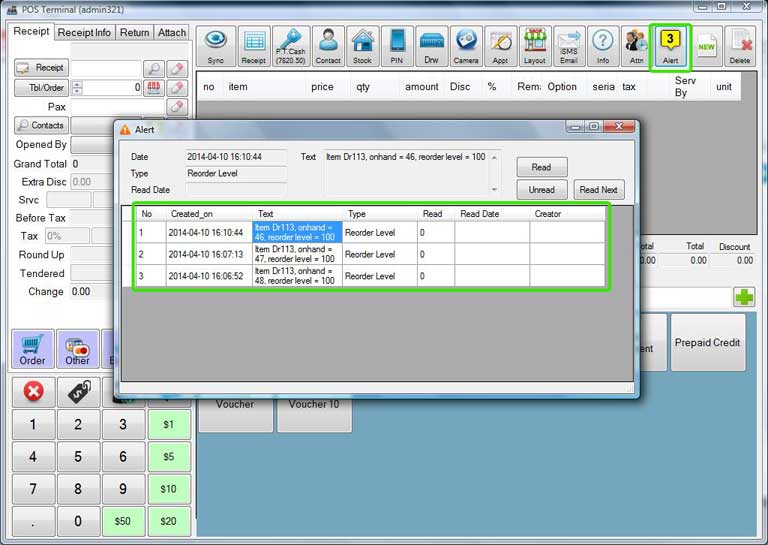Tap the $5 quick cash key
Viewport: 768px width, 545px height.
168,456
